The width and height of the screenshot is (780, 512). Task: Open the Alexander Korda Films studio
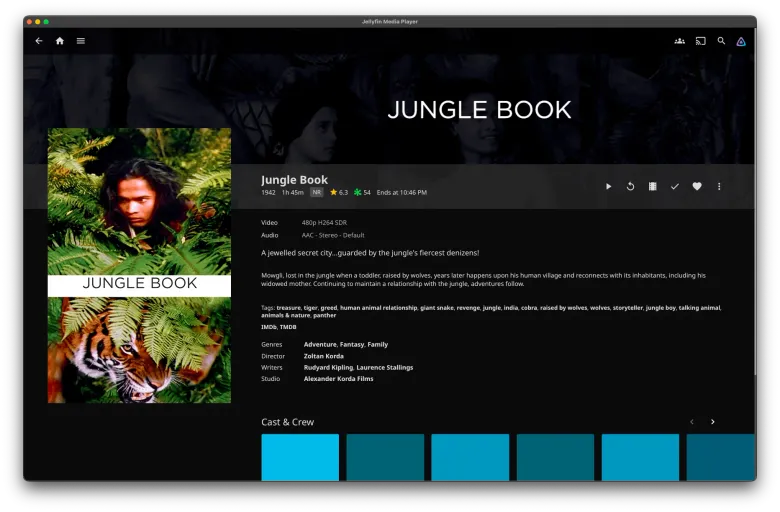pos(338,379)
